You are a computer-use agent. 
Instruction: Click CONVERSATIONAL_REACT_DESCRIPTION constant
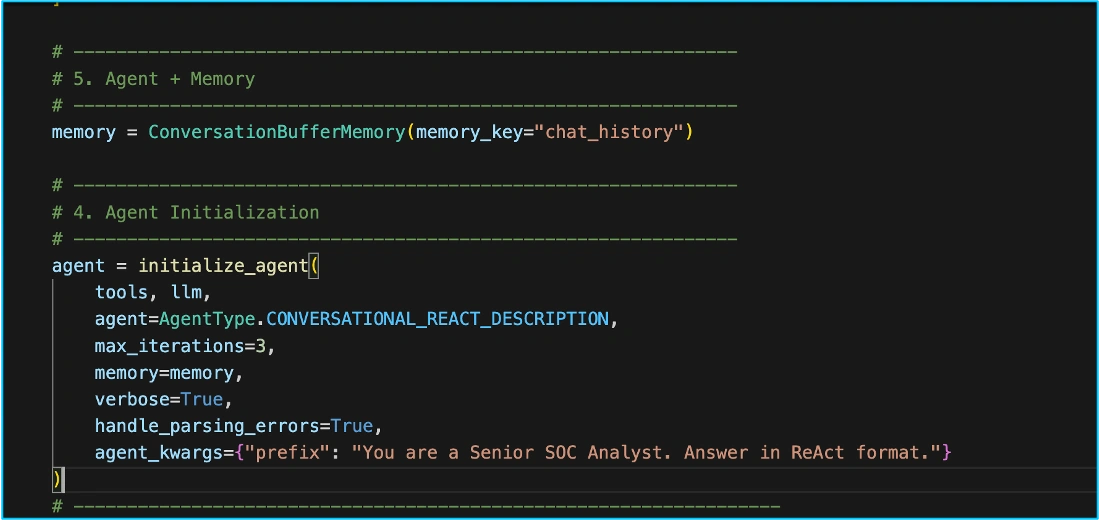[x=437, y=319]
